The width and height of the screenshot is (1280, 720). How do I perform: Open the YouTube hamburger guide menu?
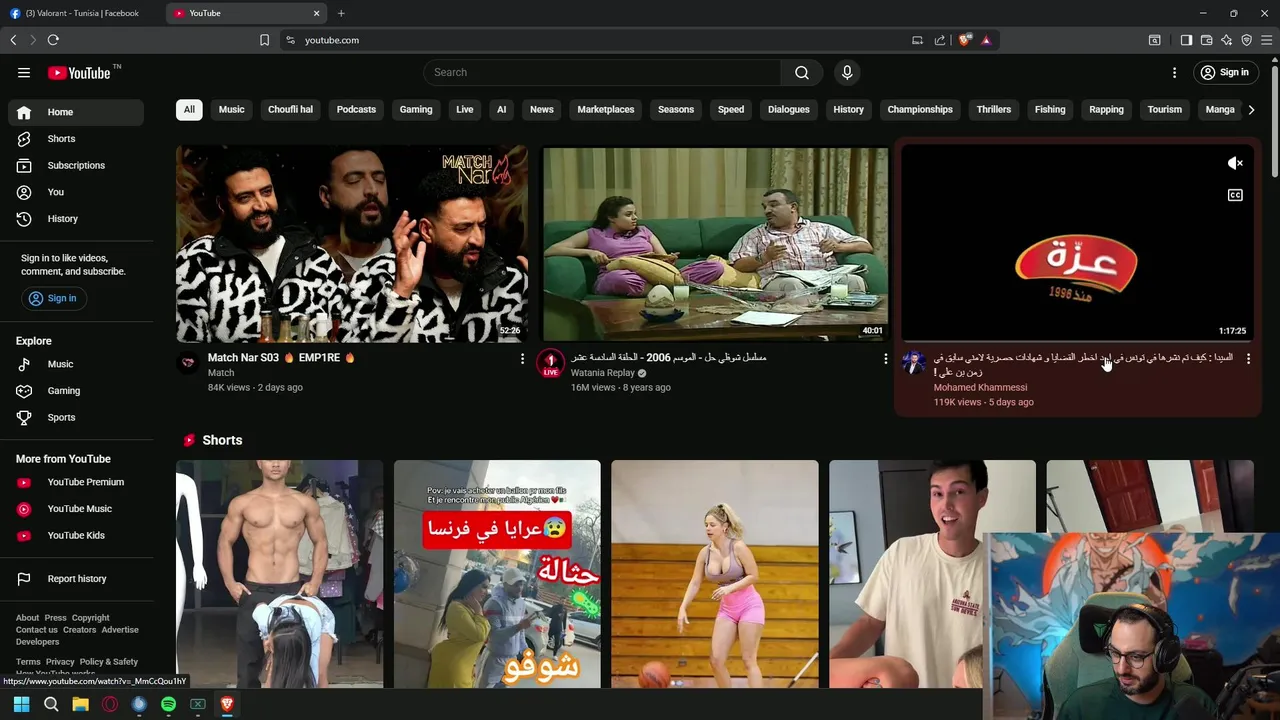[x=24, y=72]
